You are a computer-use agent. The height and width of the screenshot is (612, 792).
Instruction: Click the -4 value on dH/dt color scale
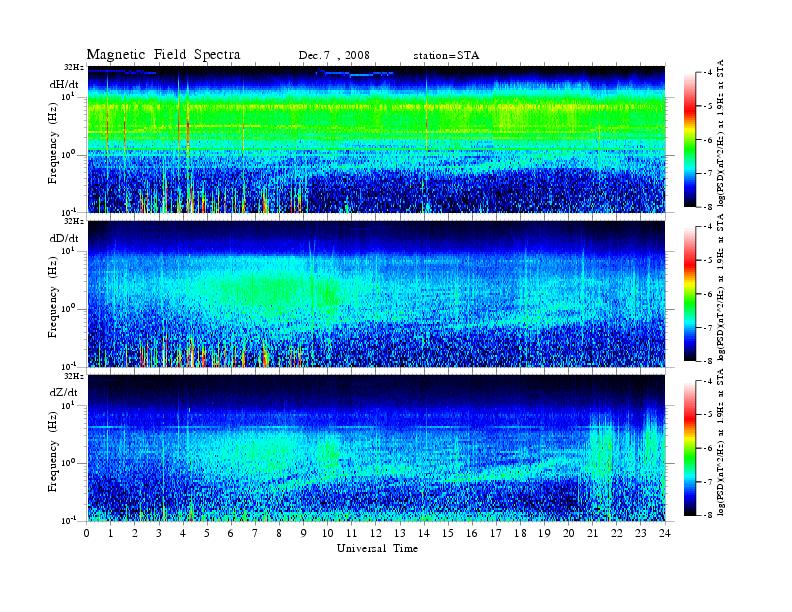coord(709,73)
